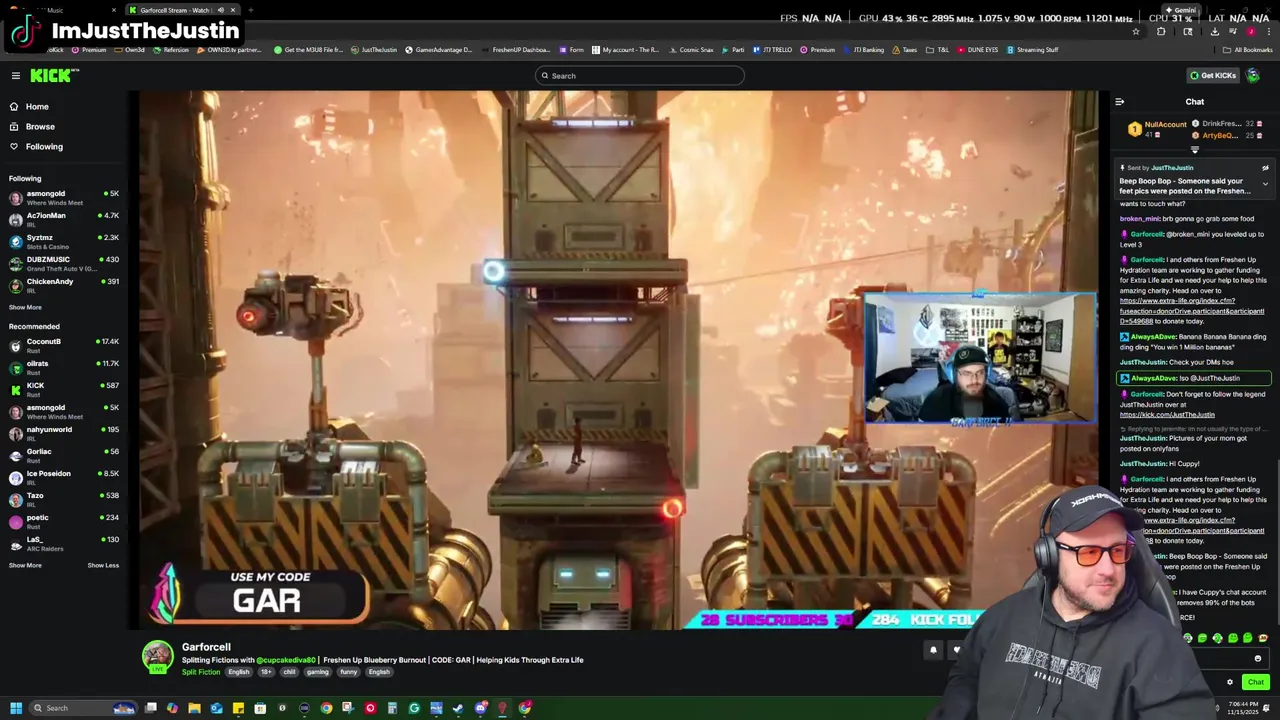Screen dimensions: 1280x720
Task: Click the Kick logo
Action: pos(54,75)
